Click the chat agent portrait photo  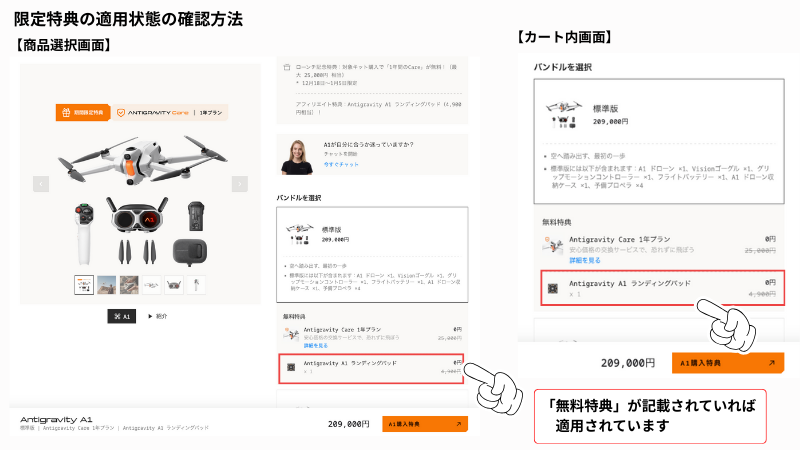(297, 157)
